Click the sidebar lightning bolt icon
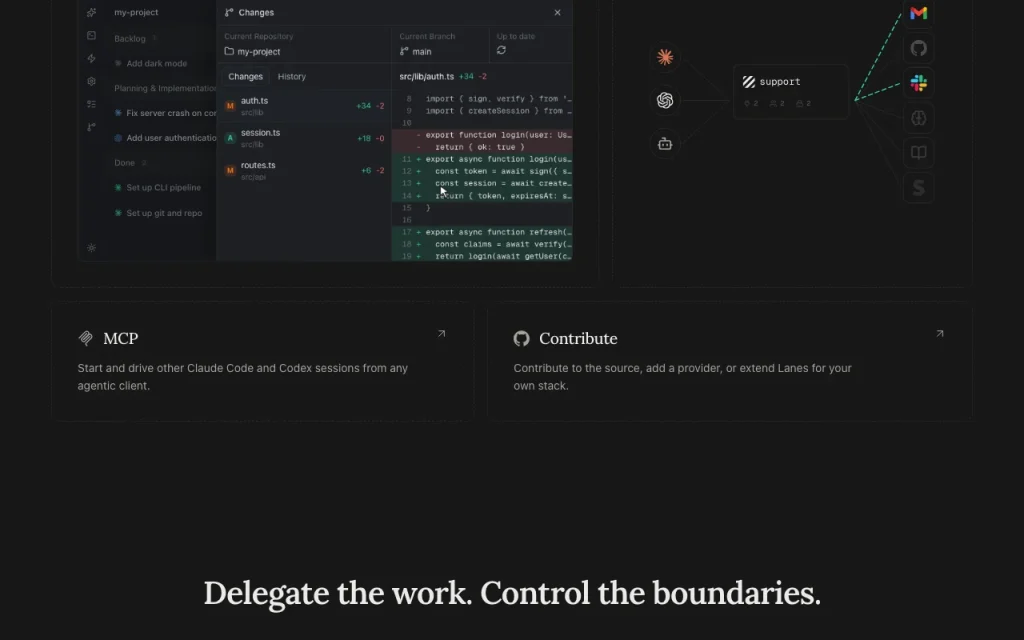1024x640 pixels. pyautogui.click(x=91, y=58)
